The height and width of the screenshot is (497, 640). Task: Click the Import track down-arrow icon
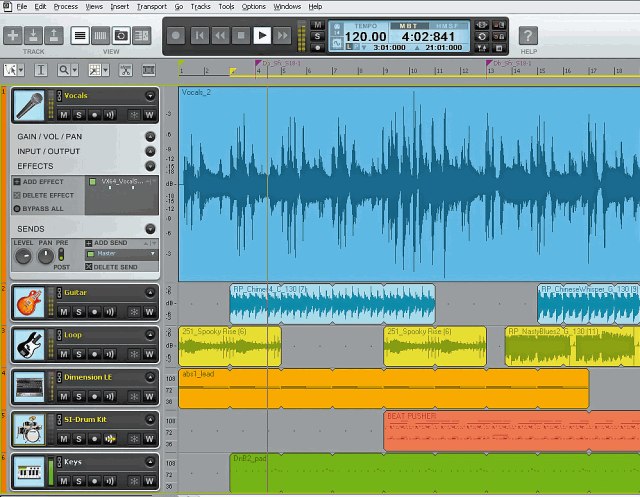(x=33, y=36)
